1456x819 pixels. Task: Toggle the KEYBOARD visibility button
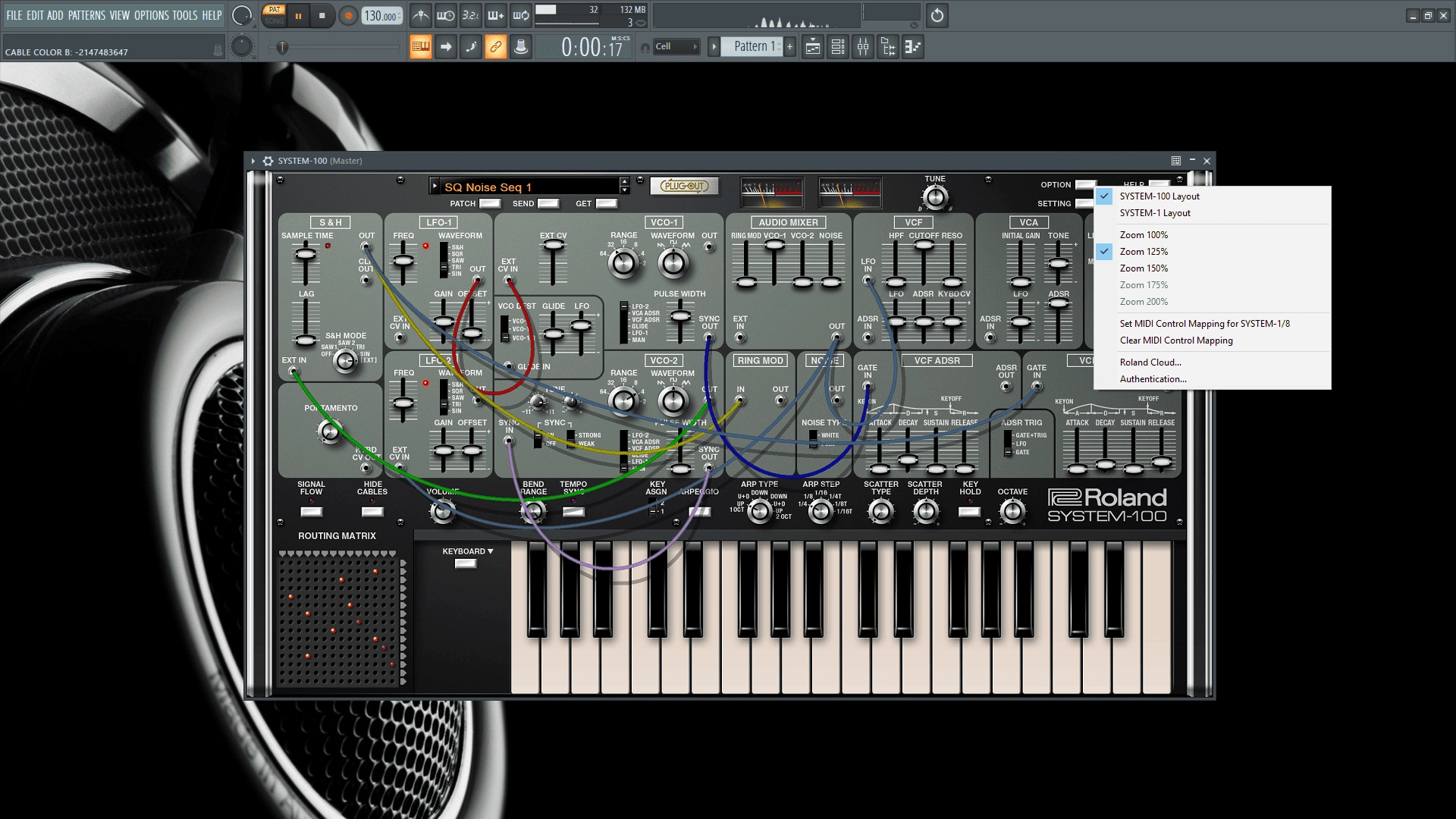point(466,563)
